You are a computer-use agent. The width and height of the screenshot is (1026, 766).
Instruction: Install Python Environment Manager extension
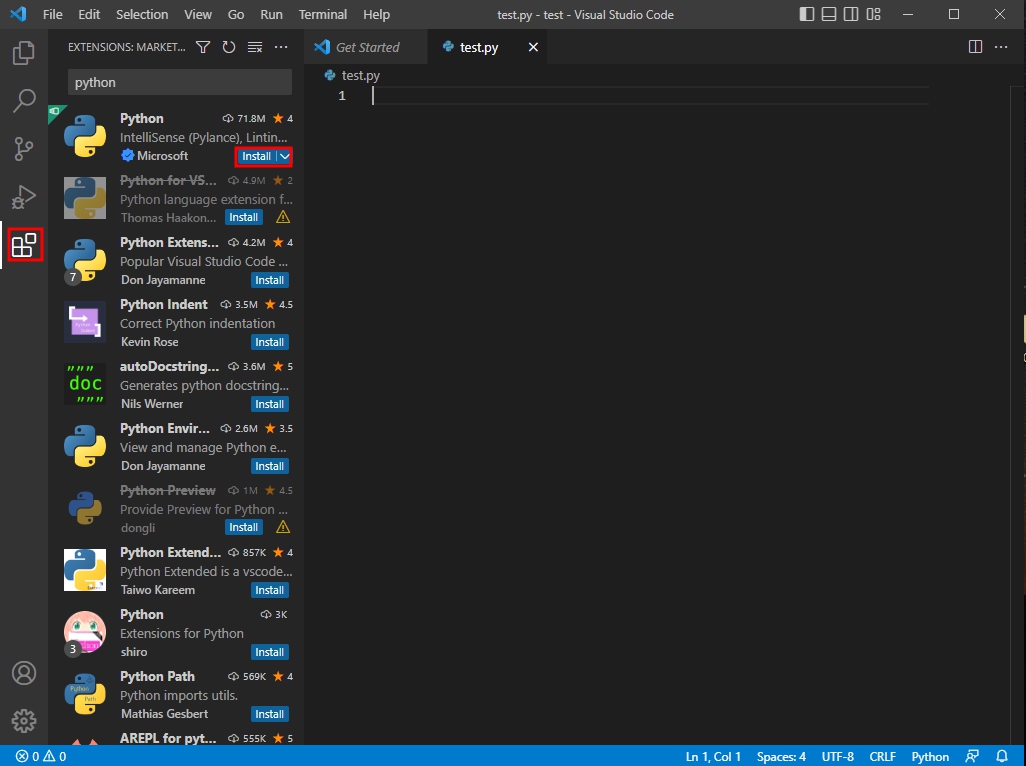pyautogui.click(x=270, y=466)
